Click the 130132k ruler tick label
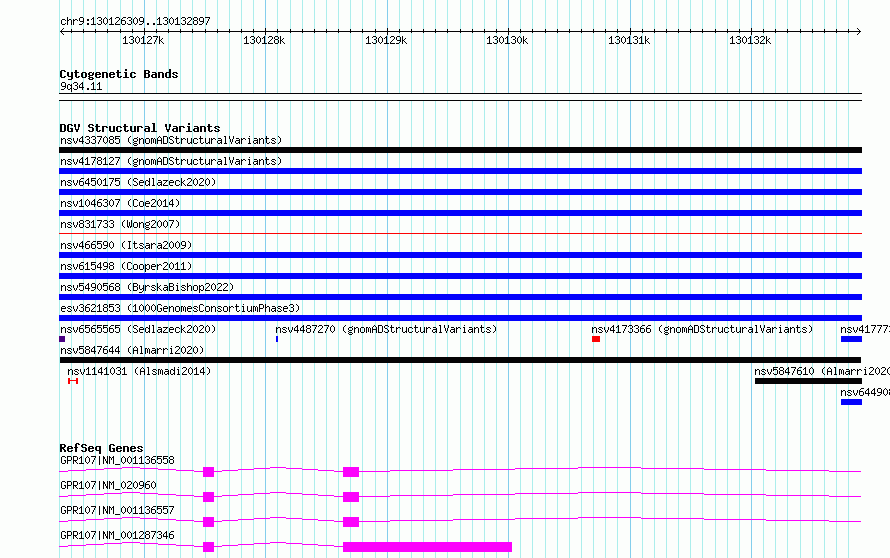This screenshot has height=558, width=890. (x=750, y=40)
